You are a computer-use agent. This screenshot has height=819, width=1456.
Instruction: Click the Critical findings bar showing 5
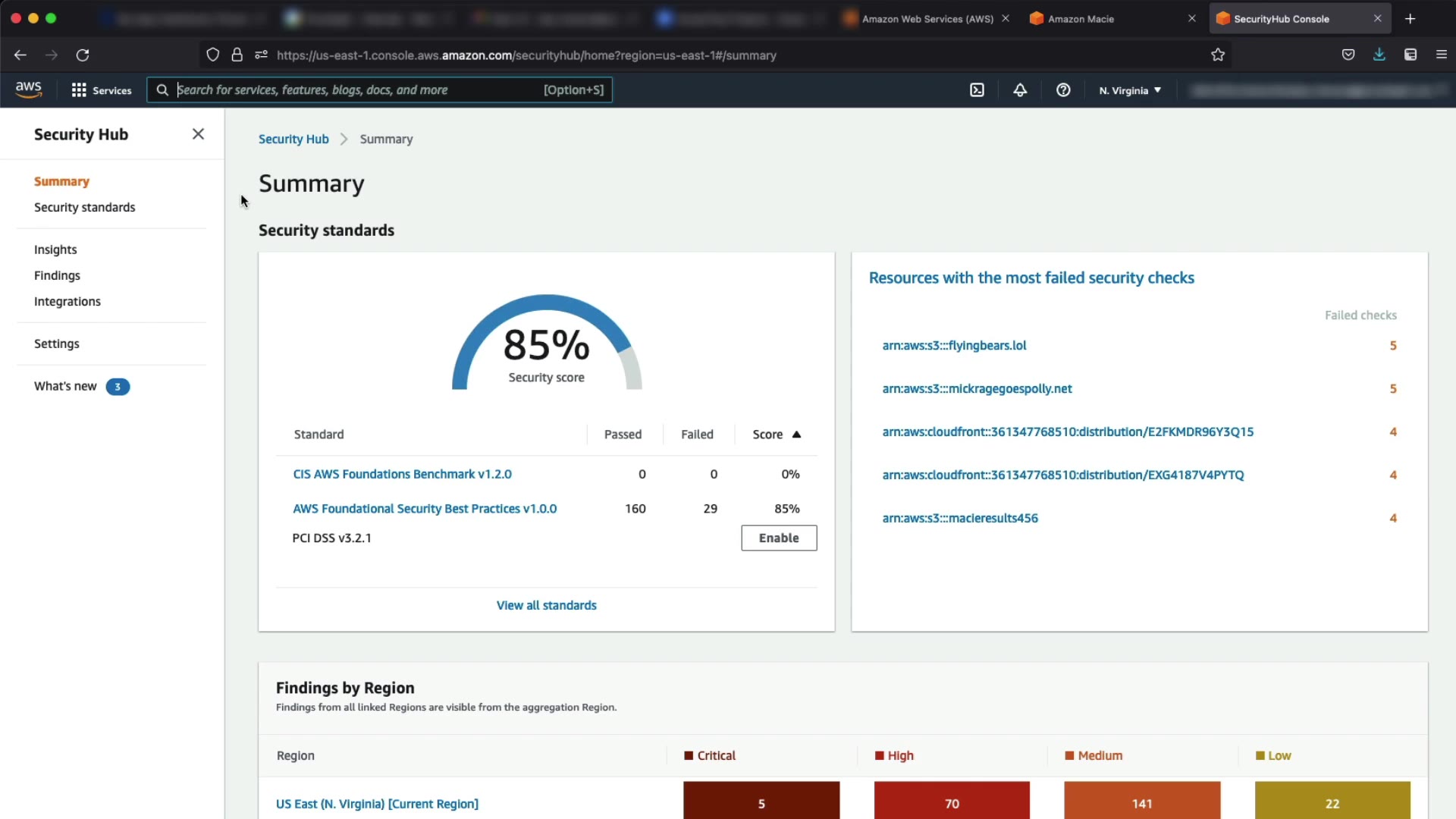[761, 802]
